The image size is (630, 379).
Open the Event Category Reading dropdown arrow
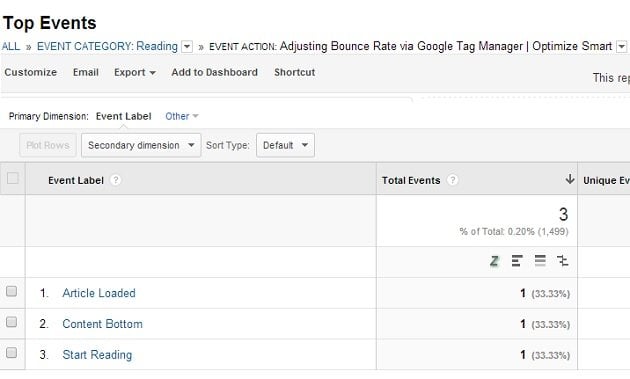tap(187, 47)
